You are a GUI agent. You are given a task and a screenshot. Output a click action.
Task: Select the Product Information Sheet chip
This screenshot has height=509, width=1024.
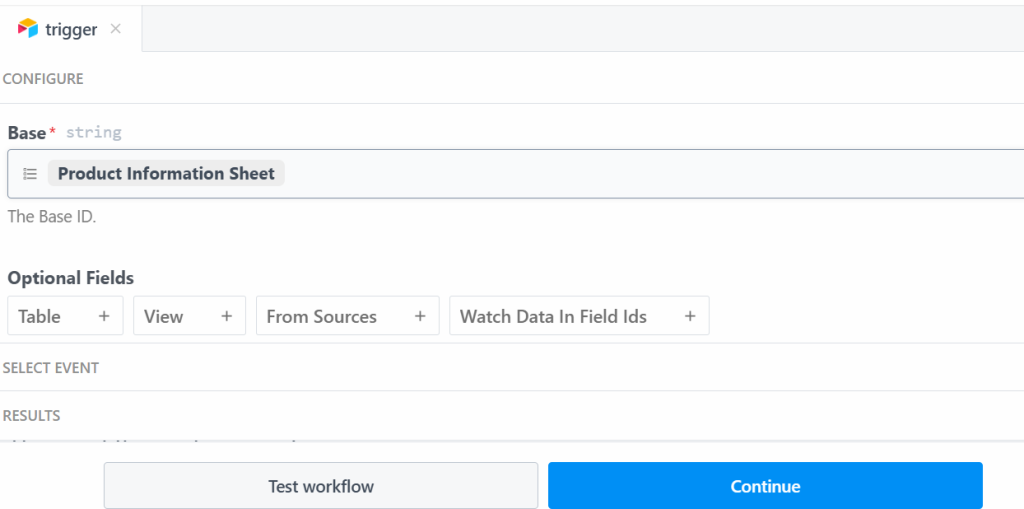coord(166,174)
